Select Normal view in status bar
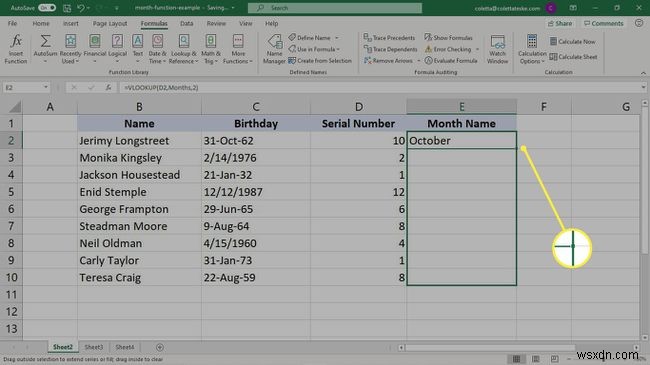 [x=517, y=359]
